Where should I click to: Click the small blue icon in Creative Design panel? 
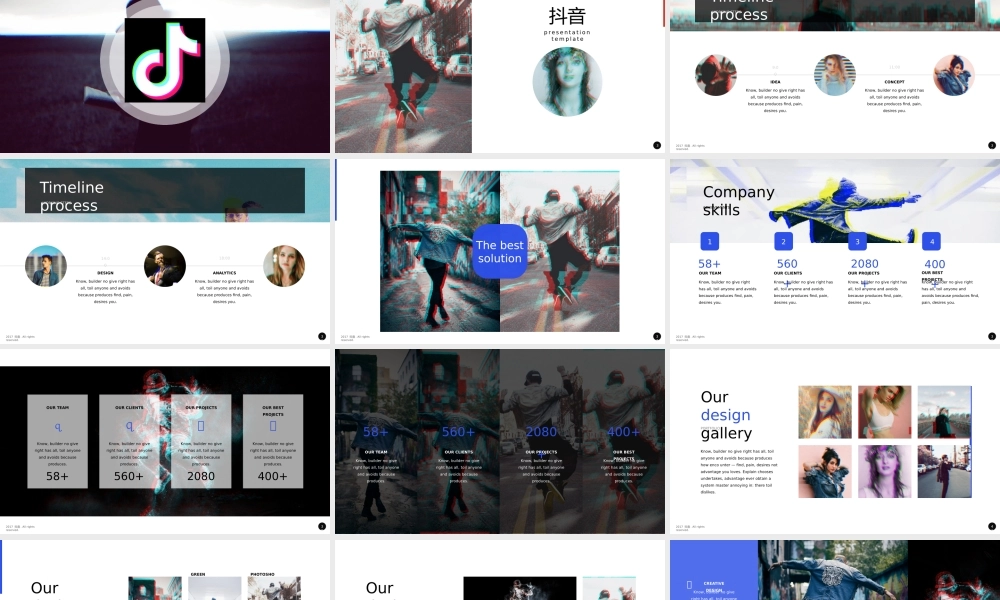pyautogui.click(x=689, y=584)
